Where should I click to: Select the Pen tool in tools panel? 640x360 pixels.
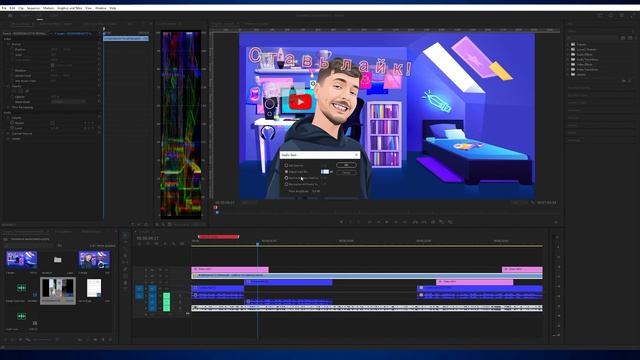[125, 269]
